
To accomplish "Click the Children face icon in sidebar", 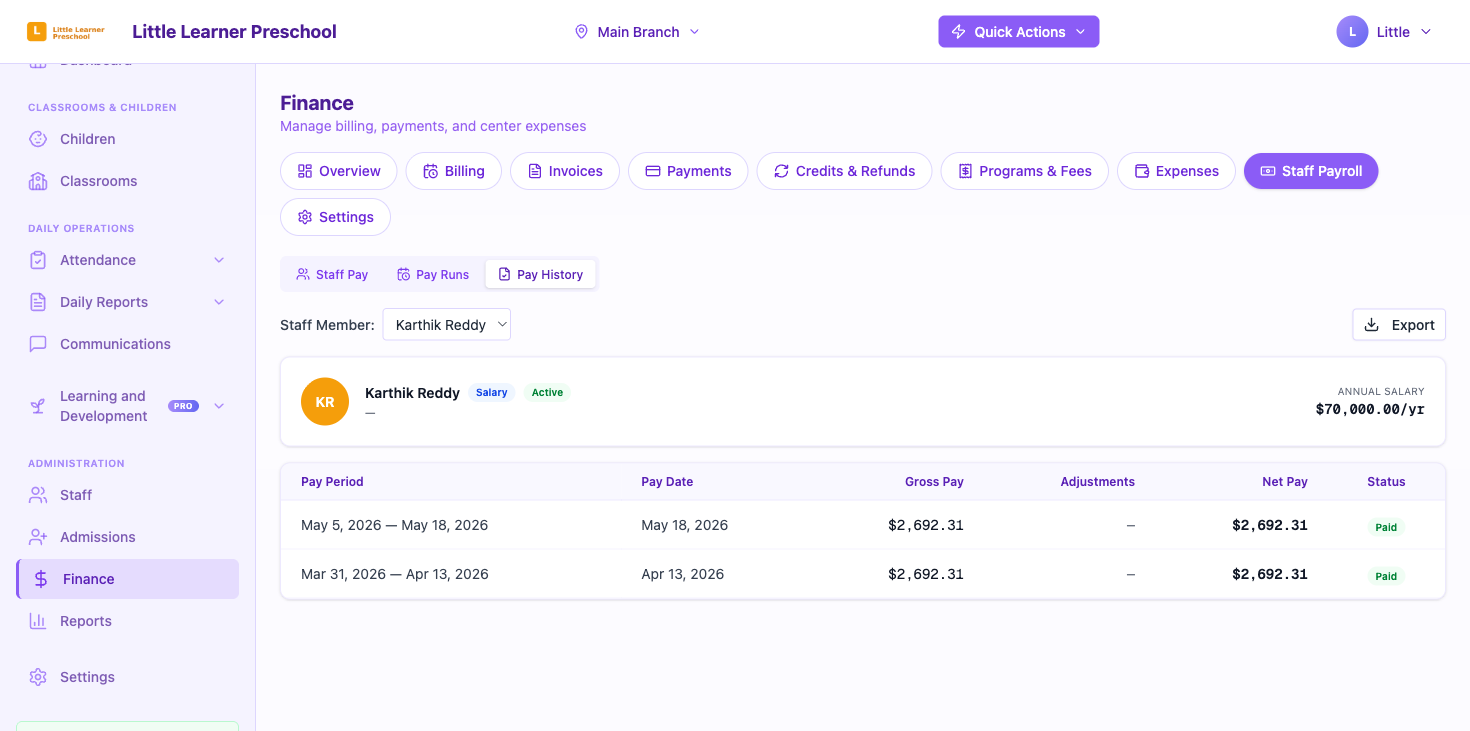I will (x=38, y=139).
